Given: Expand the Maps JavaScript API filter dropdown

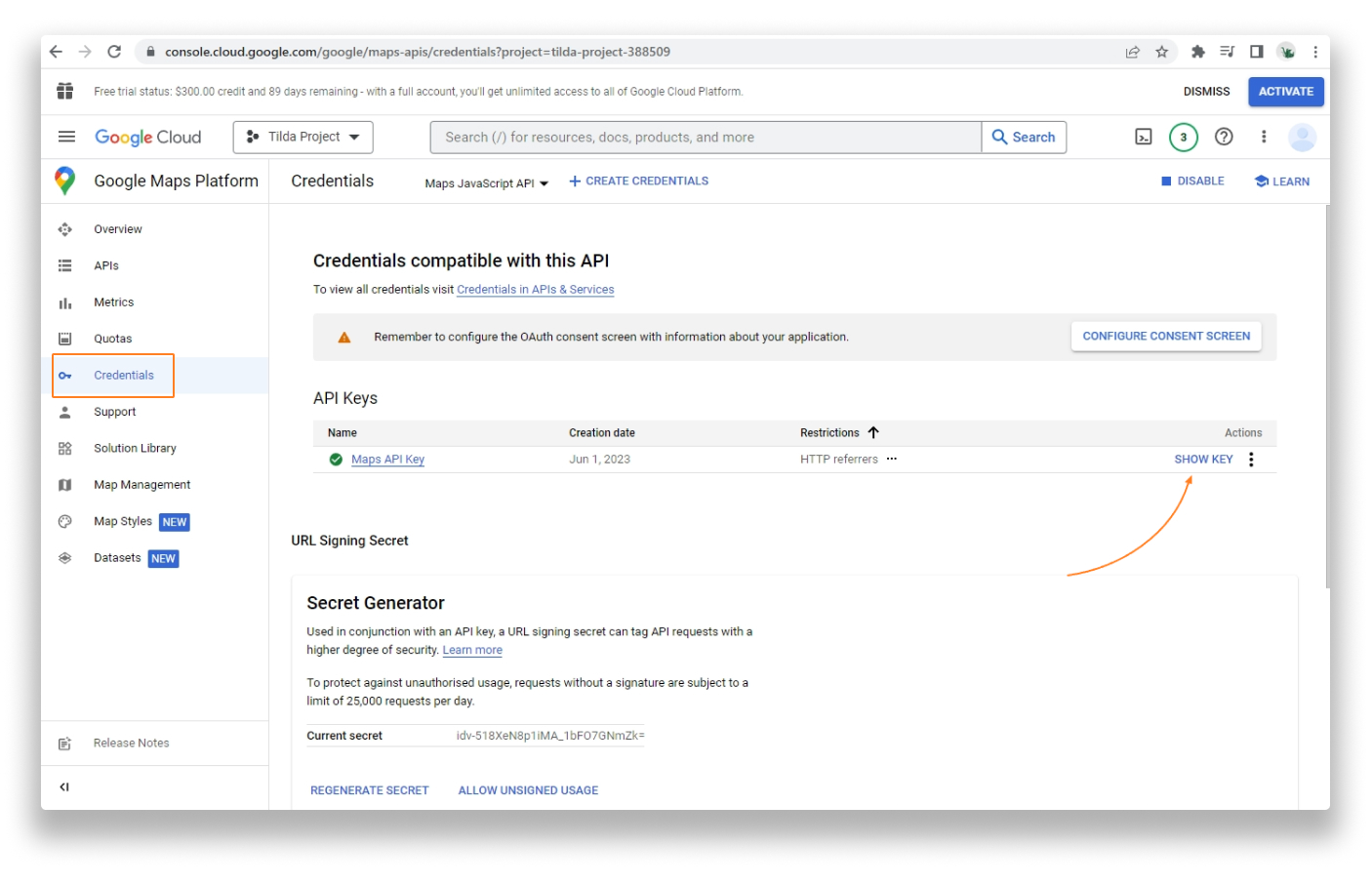Looking at the screenshot, I should pos(486,183).
